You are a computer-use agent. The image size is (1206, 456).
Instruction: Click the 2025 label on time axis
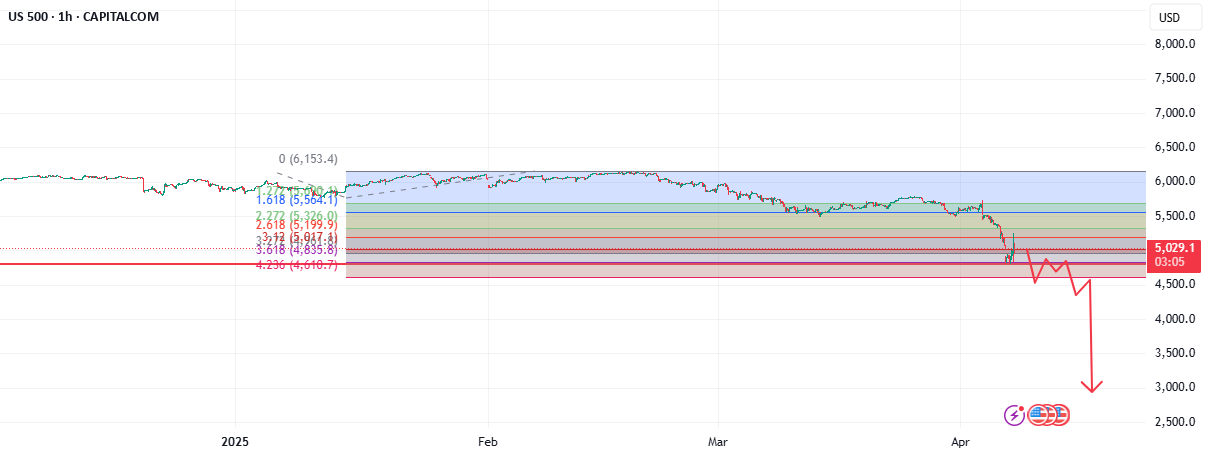pyautogui.click(x=235, y=441)
